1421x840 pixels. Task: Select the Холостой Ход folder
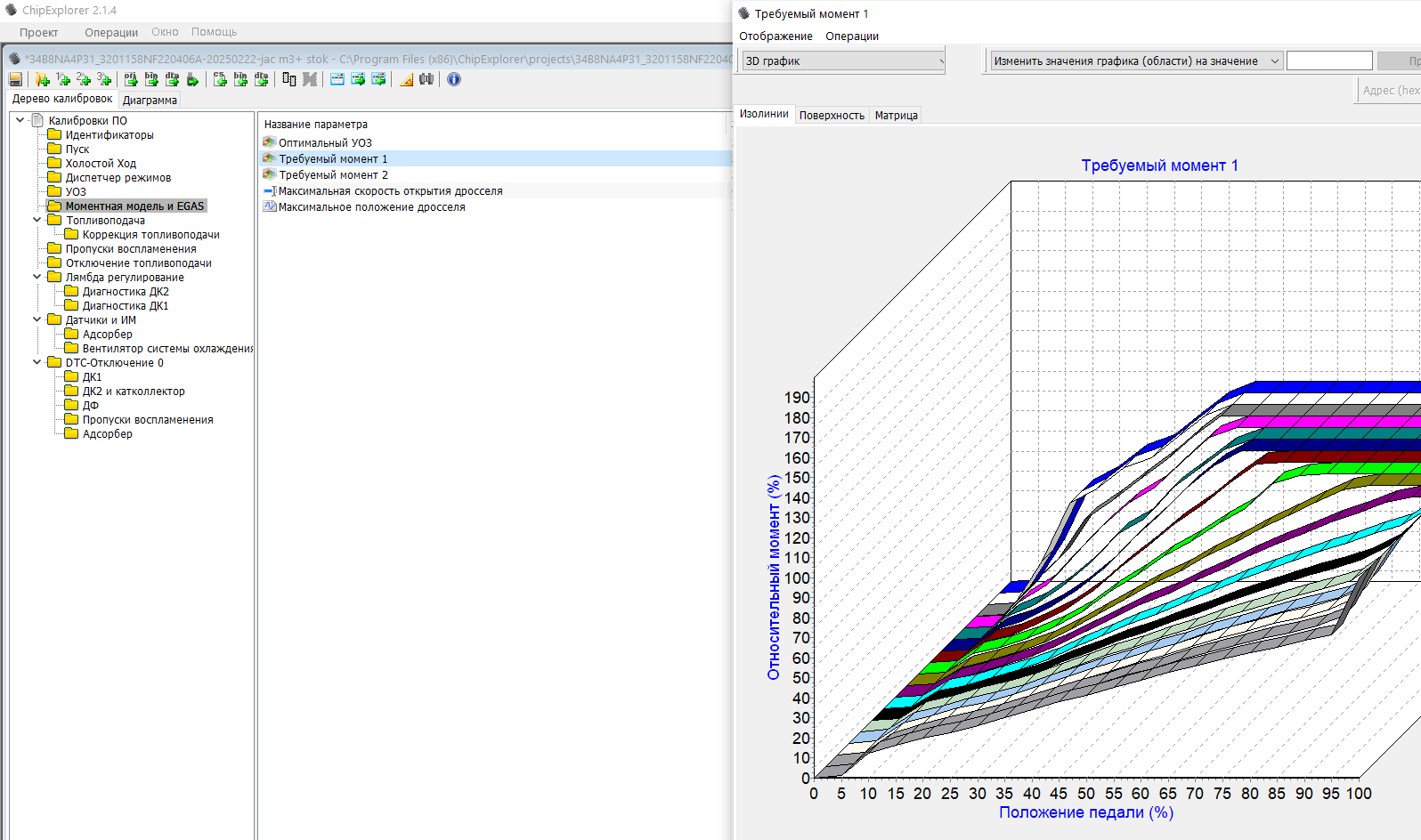tap(101, 164)
